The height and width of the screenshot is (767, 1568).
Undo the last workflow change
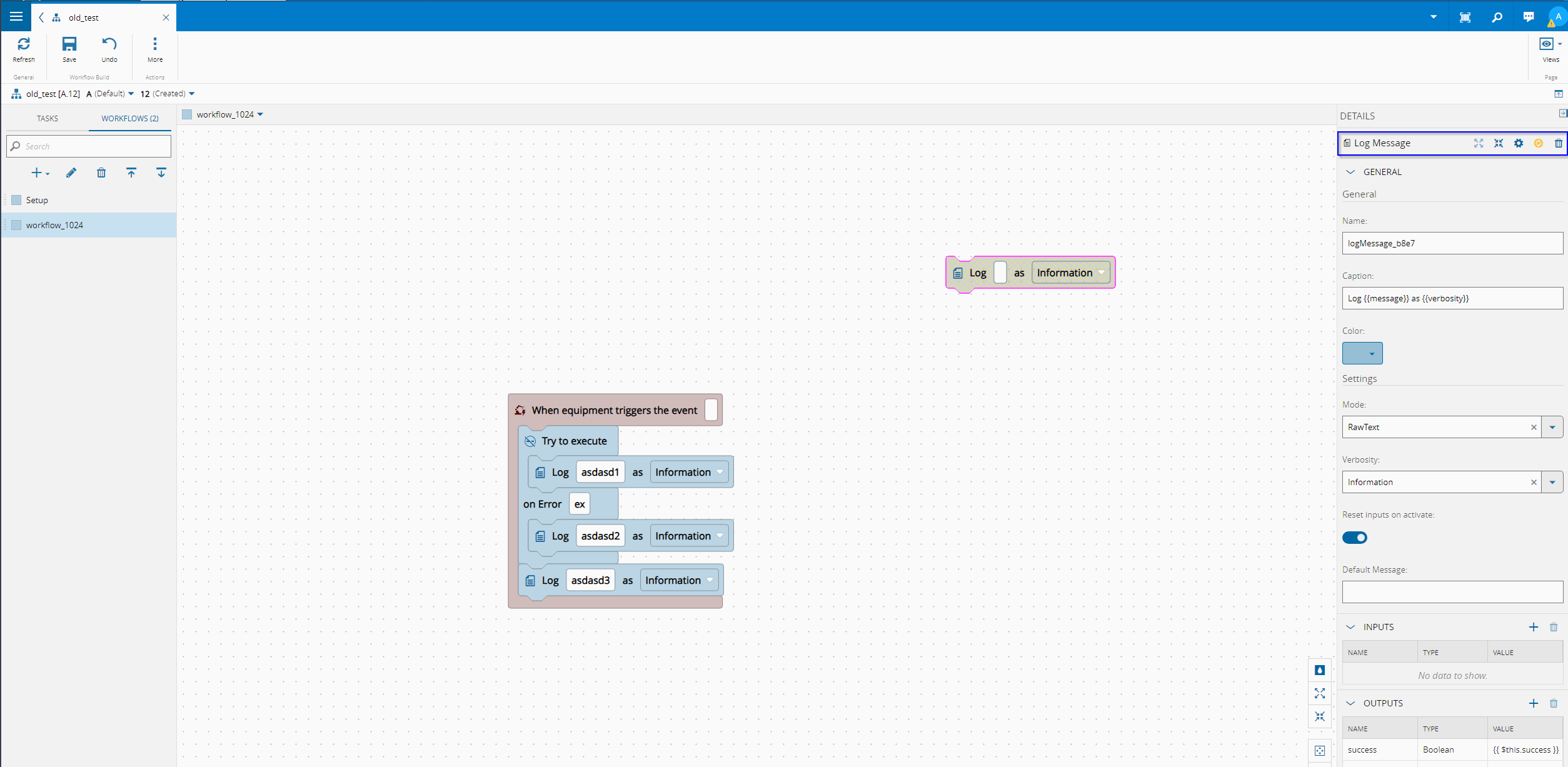[x=109, y=45]
